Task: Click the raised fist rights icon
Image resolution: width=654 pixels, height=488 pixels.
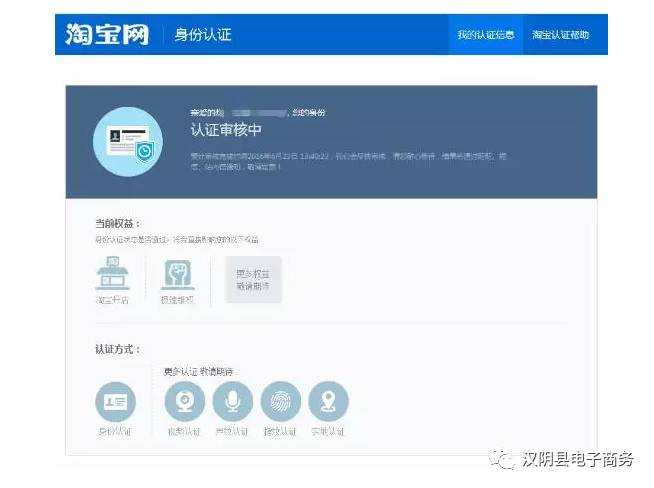Action: click(x=178, y=274)
